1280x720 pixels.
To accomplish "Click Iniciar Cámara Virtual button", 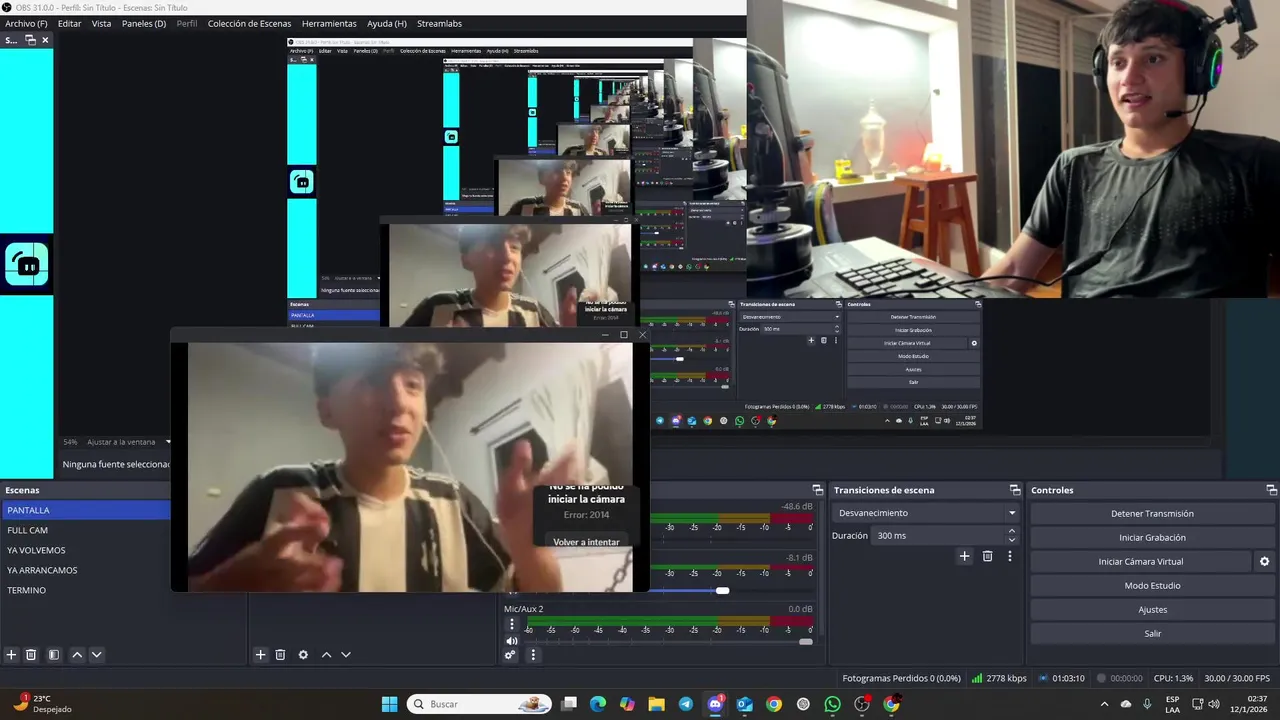I will pyautogui.click(x=1141, y=562).
